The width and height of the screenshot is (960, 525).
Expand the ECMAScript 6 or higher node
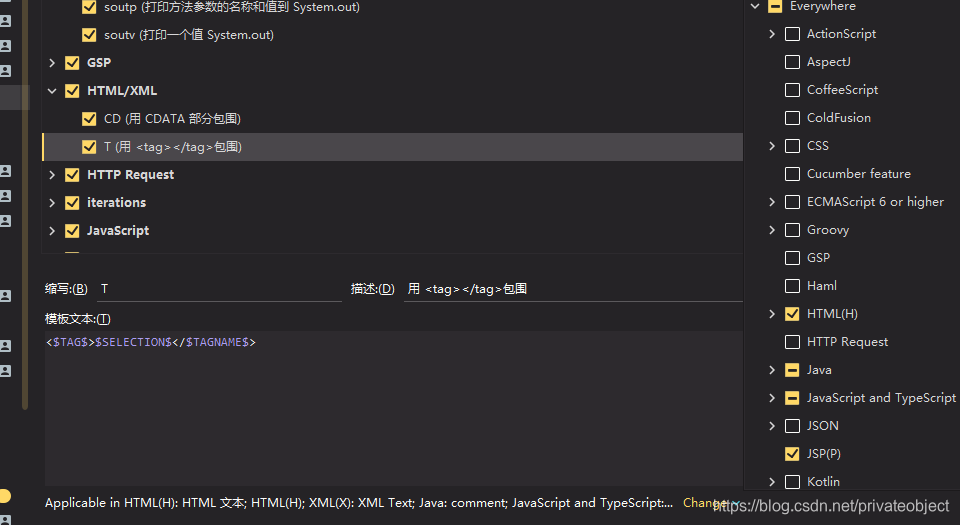pyautogui.click(x=772, y=202)
